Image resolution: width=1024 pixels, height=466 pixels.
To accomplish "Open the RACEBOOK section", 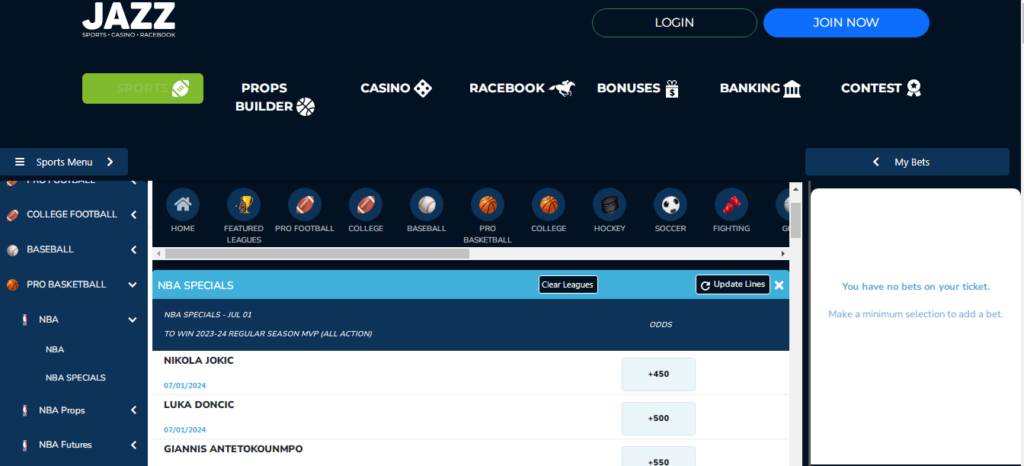I will tap(522, 88).
